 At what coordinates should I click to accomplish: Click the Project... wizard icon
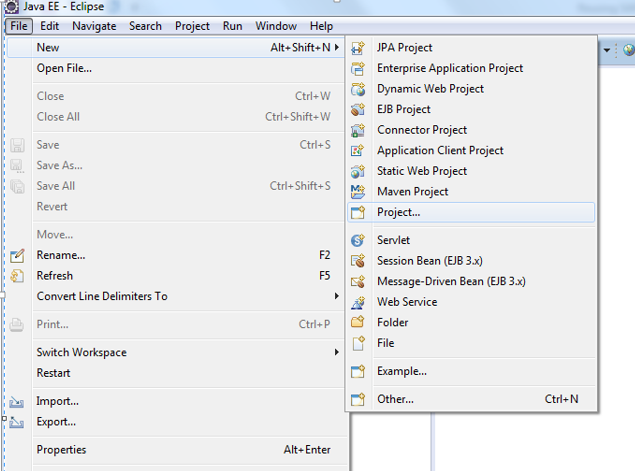pyautogui.click(x=358, y=212)
